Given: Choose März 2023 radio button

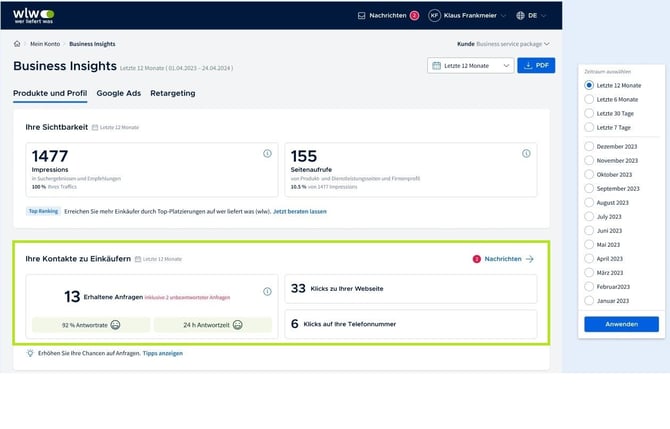Looking at the screenshot, I should click(589, 273).
